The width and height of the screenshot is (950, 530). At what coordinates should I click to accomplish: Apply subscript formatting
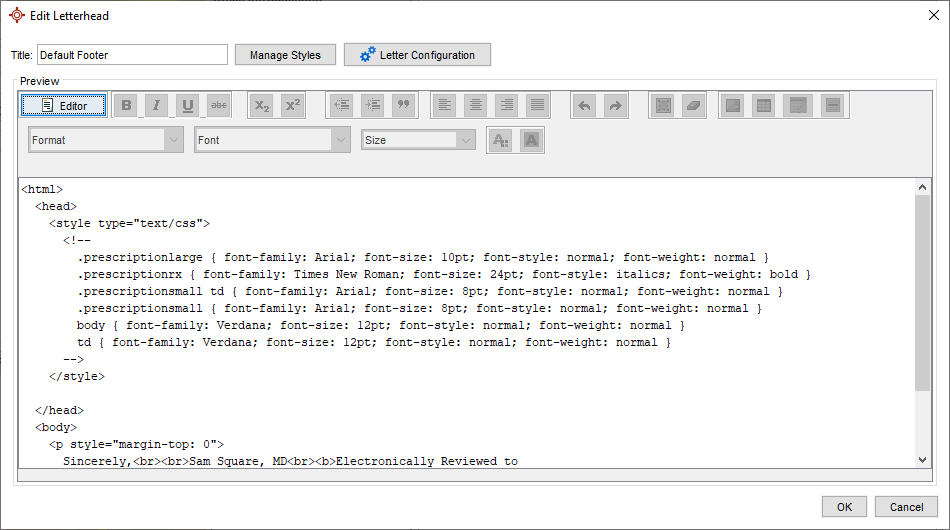[x=262, y=105]
